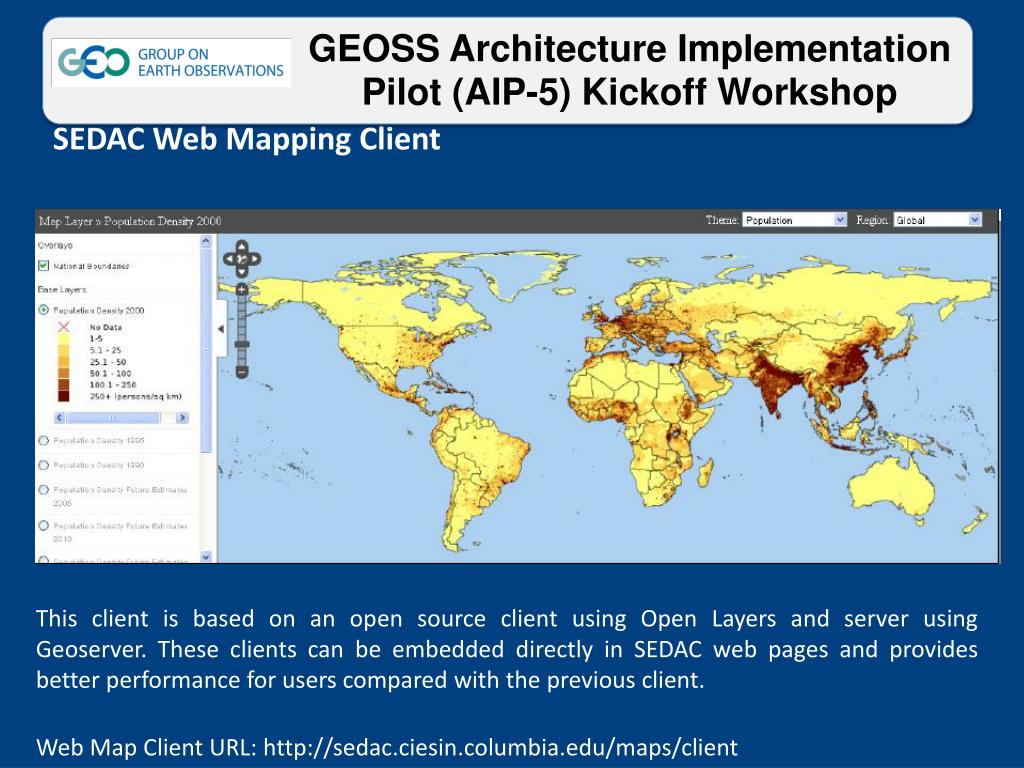
Task: Click the GEO Group on Earth Observations logo
Action: 171,63
